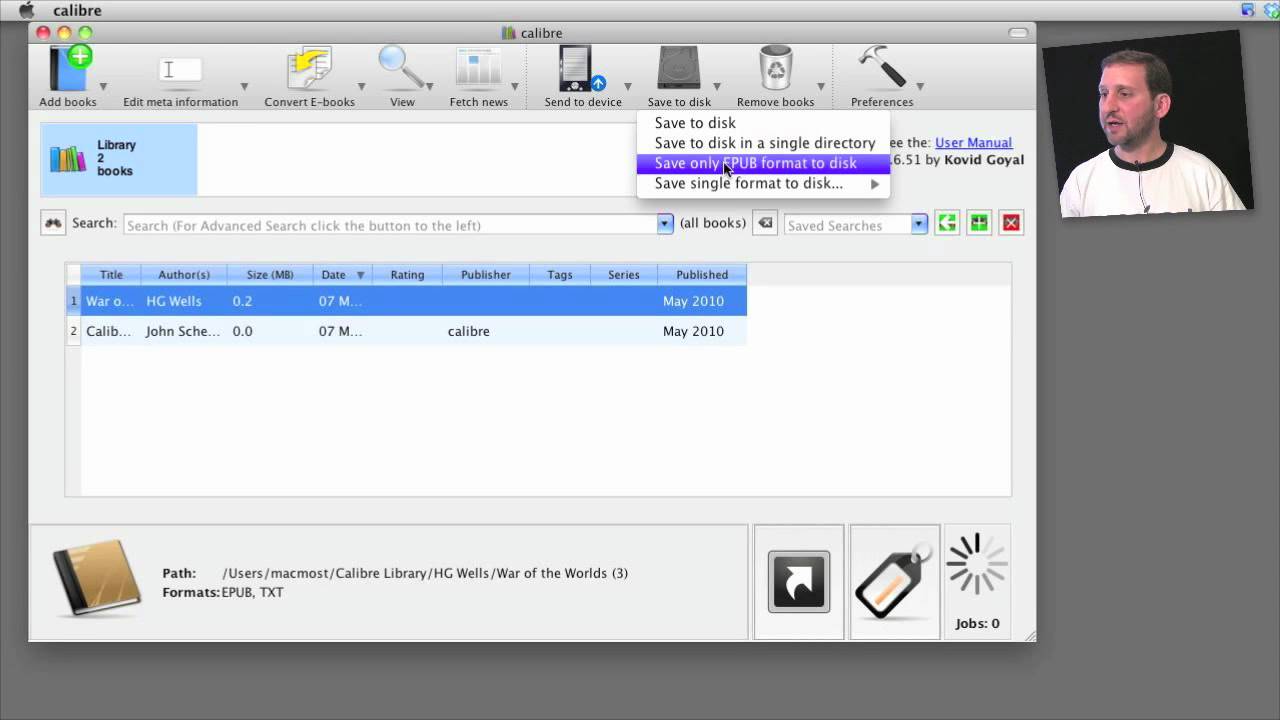Open calibre menu in menu bar
The height and width of the screenshot is (720, 1280).
[x=77, y=10]
